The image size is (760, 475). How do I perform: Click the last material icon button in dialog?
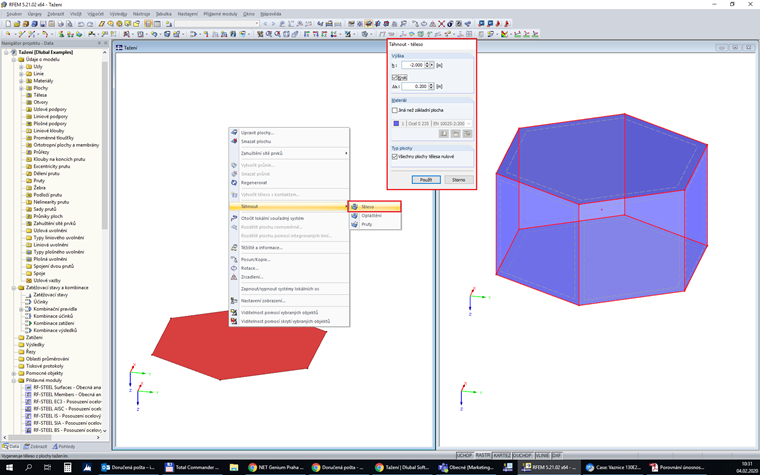pos(467,134)
